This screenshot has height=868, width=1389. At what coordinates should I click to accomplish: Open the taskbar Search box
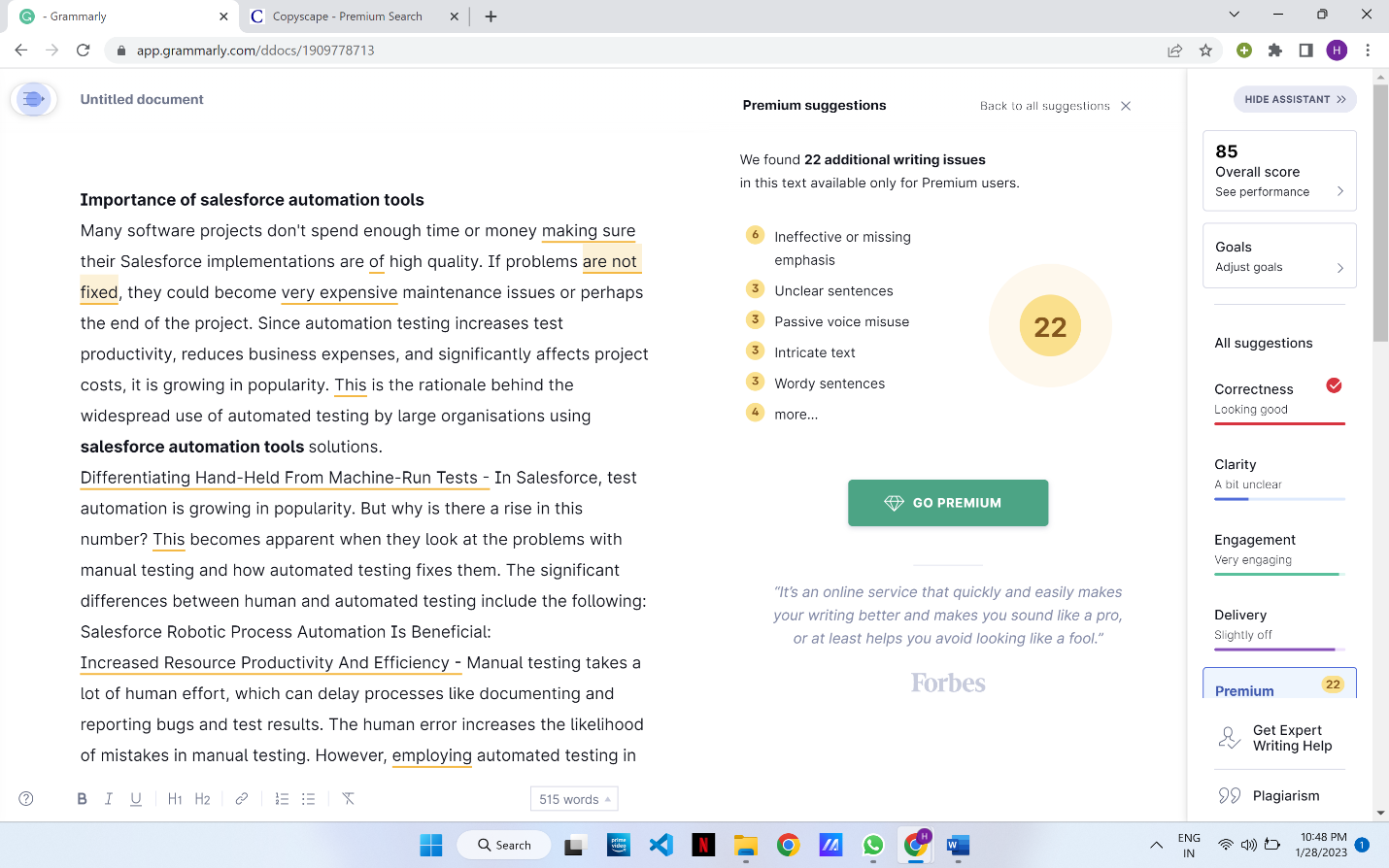point(504,845)
